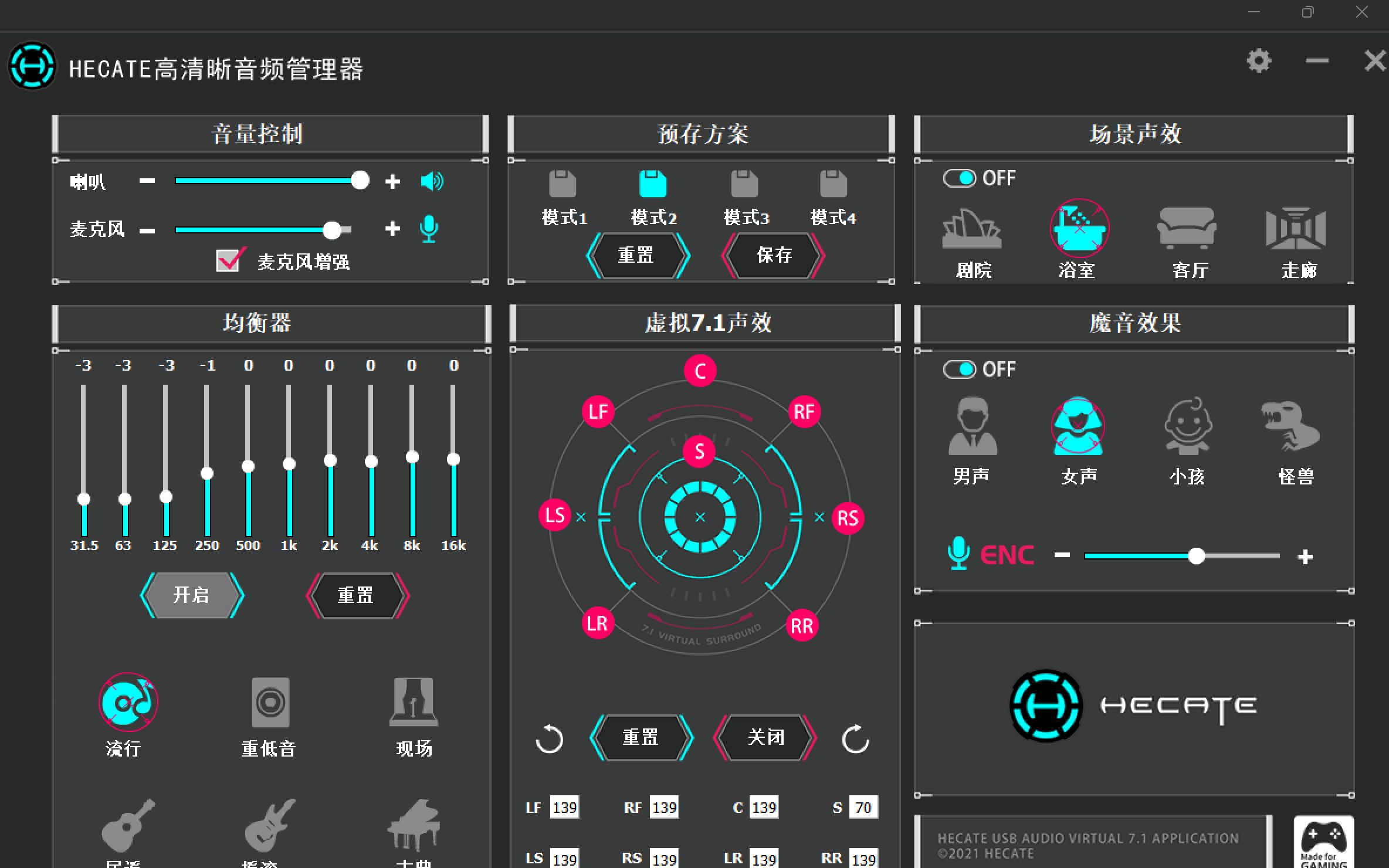The image size is (1389, 868).
Task: Increase speaker volume with plus button
Action: 392,181
